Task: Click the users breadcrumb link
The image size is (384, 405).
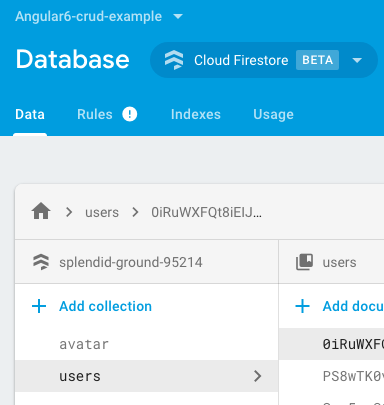Action: tap(102, 212)
